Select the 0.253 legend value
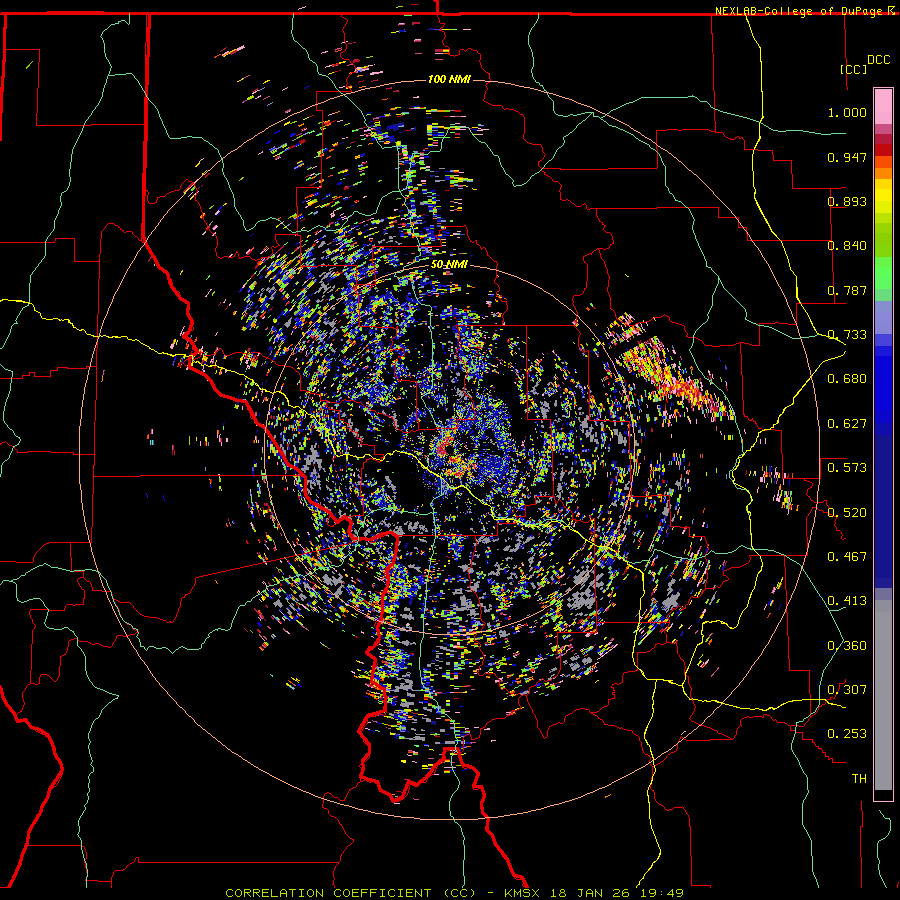This screenshot has width=900, height=900. [847, 734]
